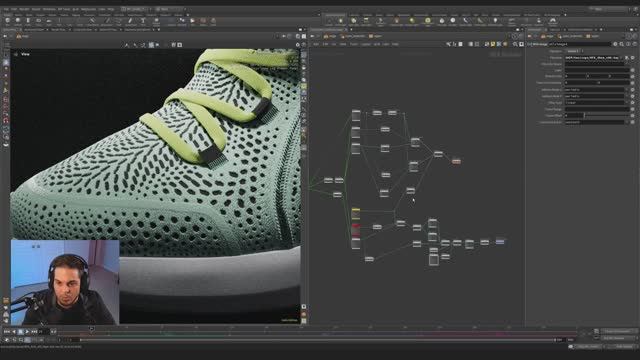The height and width of the screenshot is (360, 640).
Task: Click the network editor find node icon
Action: 515,44
